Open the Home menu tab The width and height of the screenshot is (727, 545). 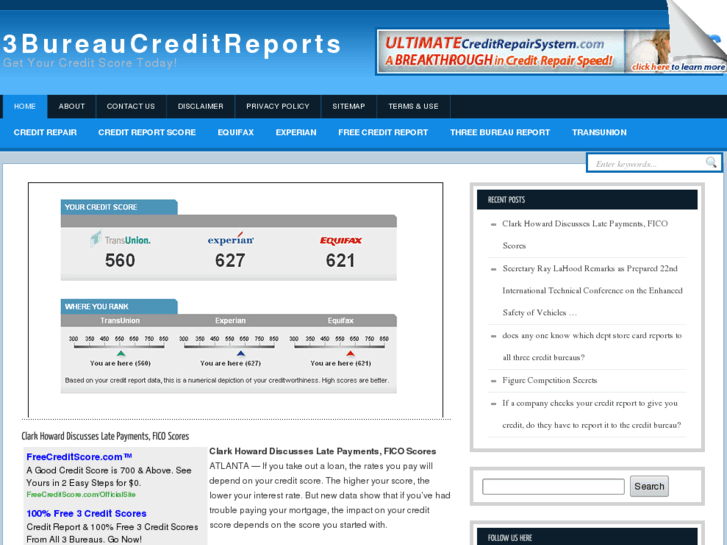(25, 106)
